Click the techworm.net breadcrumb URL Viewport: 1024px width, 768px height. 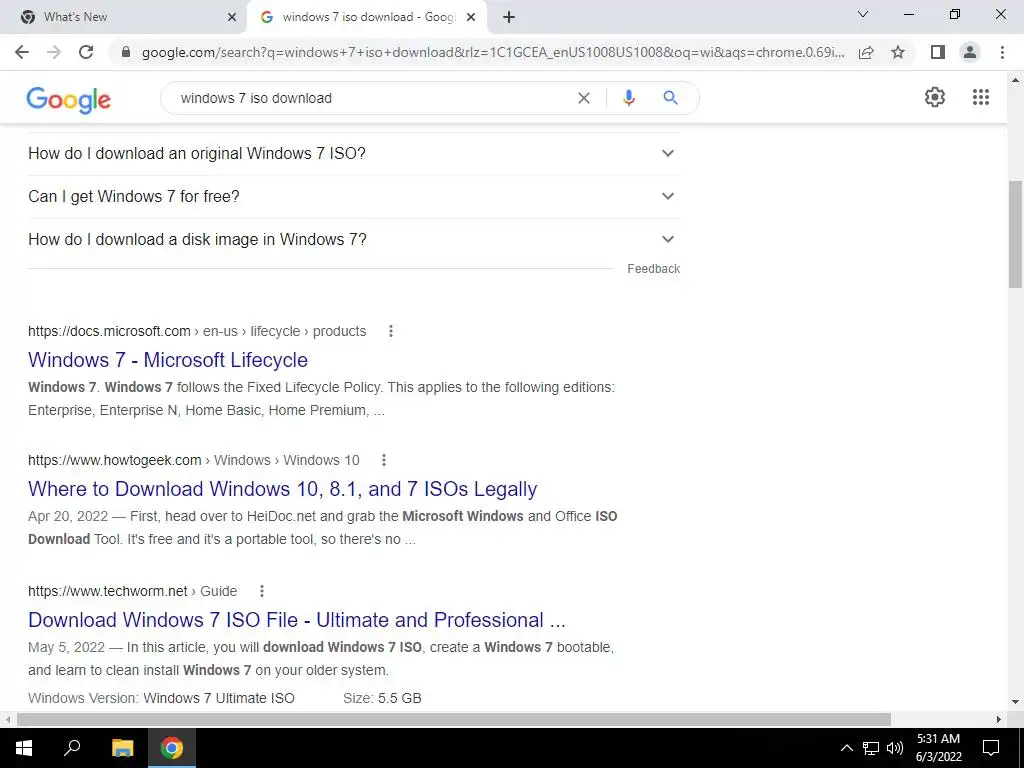click(133, 591)
